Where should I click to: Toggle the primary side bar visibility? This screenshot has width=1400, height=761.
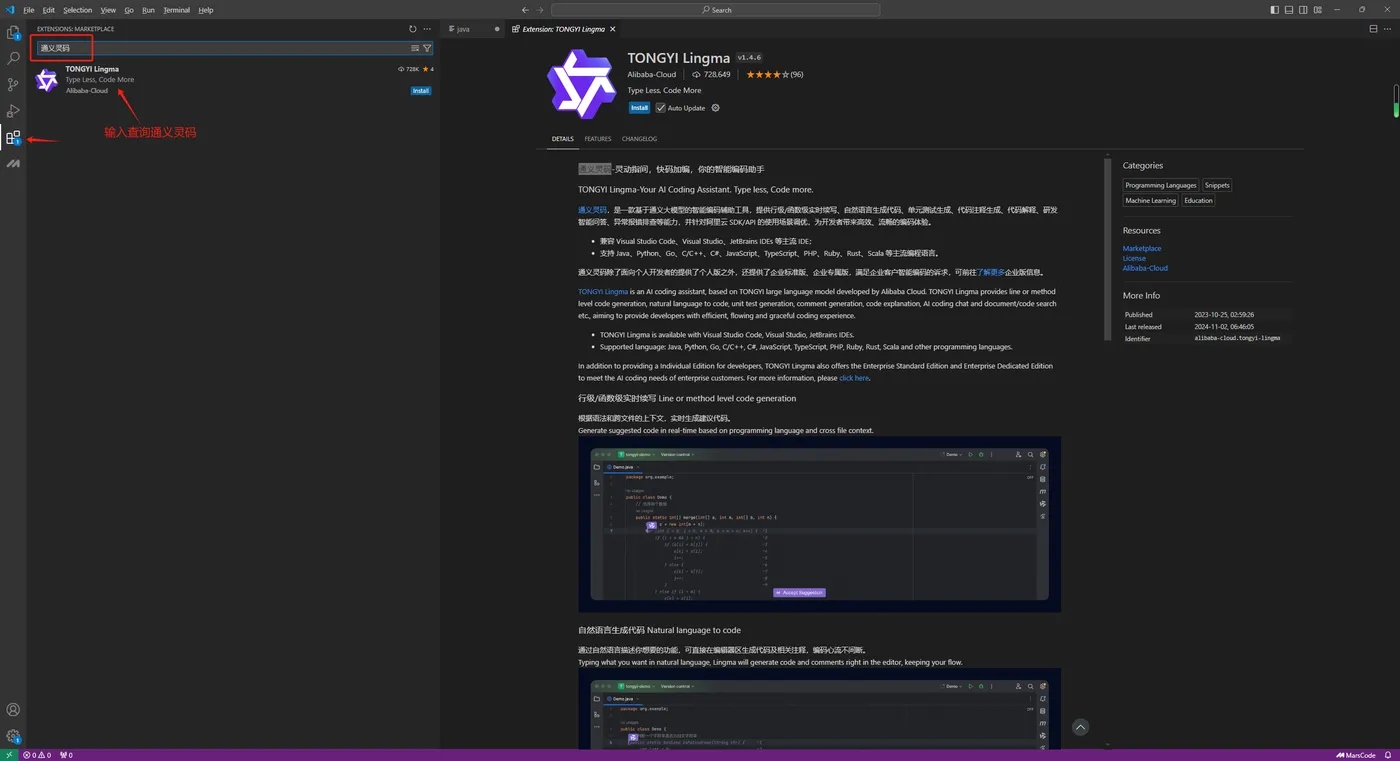pos(1275,10)
